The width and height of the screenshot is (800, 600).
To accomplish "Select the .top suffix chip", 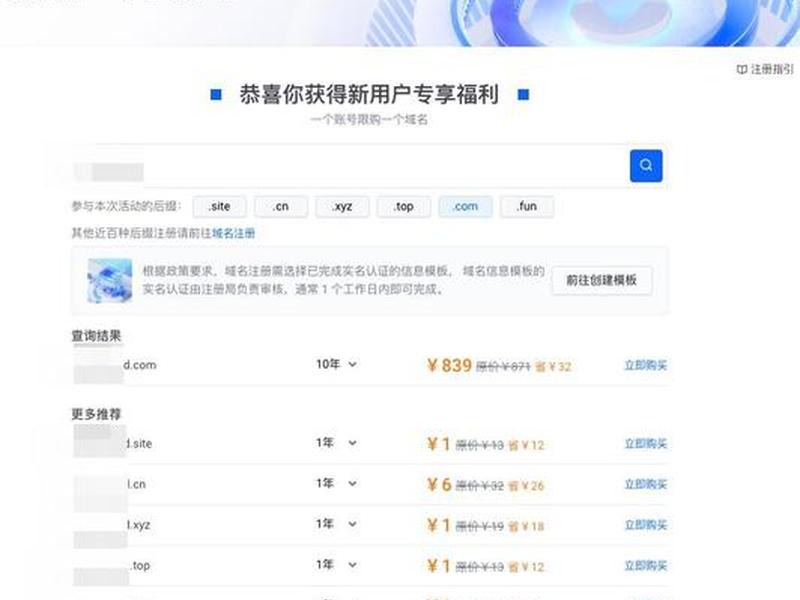I will pos(404,207).
